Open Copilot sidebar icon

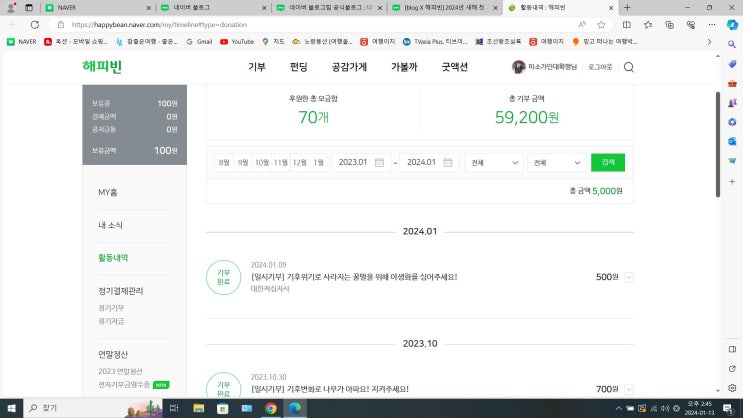click(x=732, y=25)
